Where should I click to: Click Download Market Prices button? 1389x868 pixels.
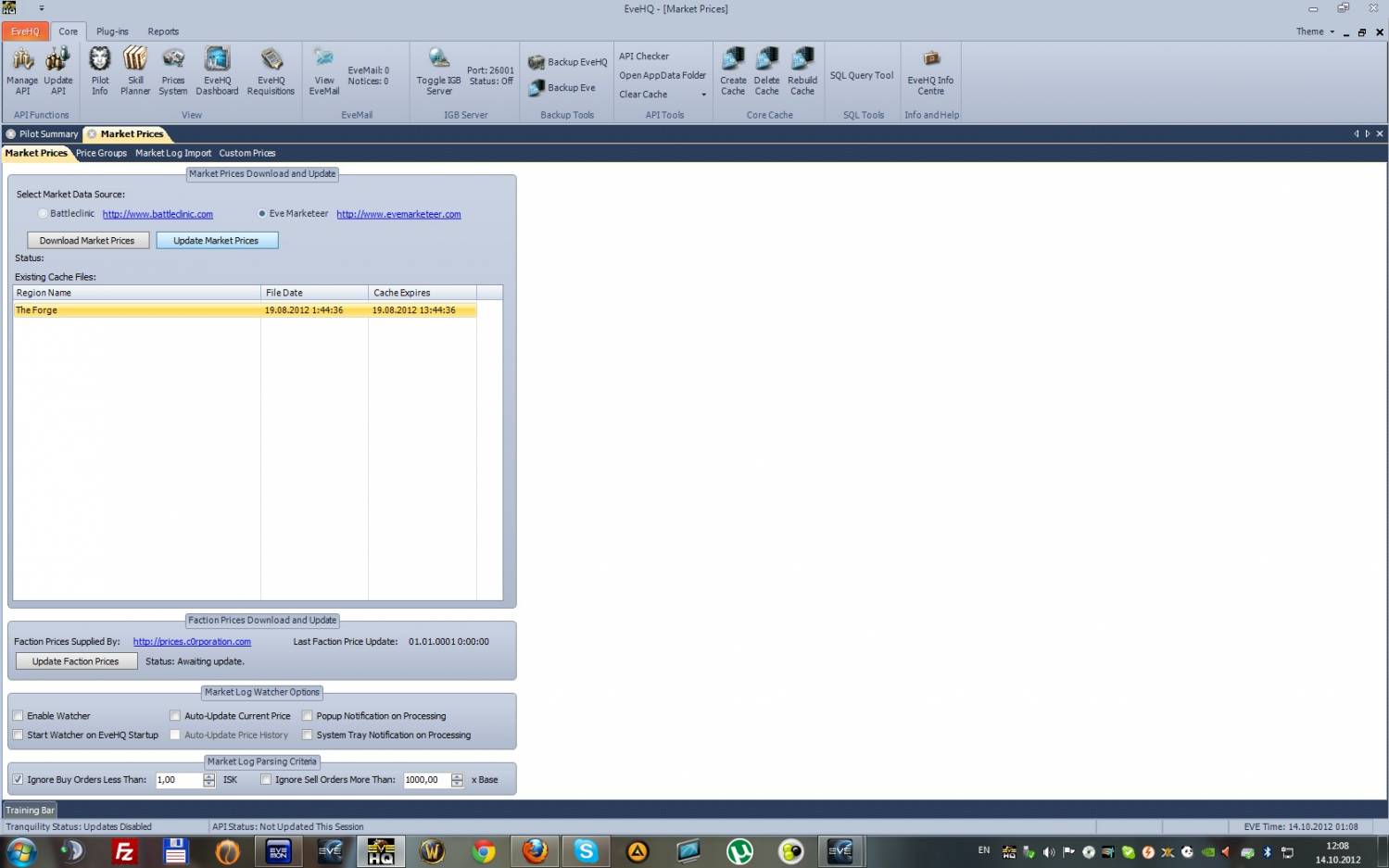click(87, 241)
